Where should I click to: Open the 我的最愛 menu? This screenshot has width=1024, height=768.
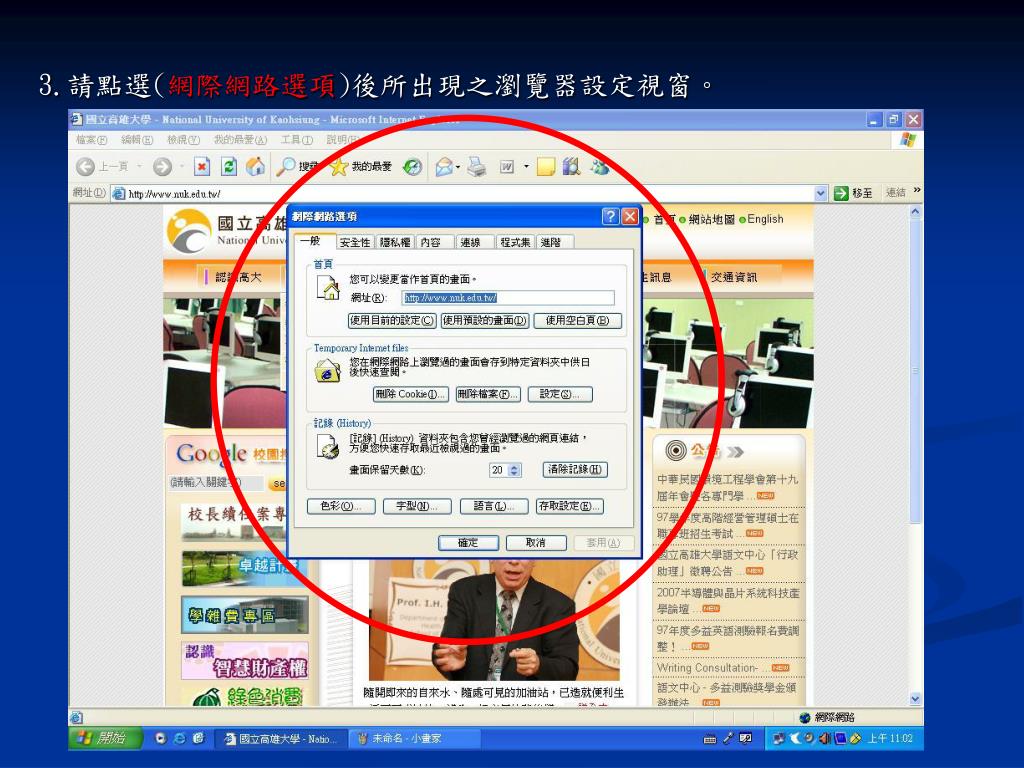point(240,140)
